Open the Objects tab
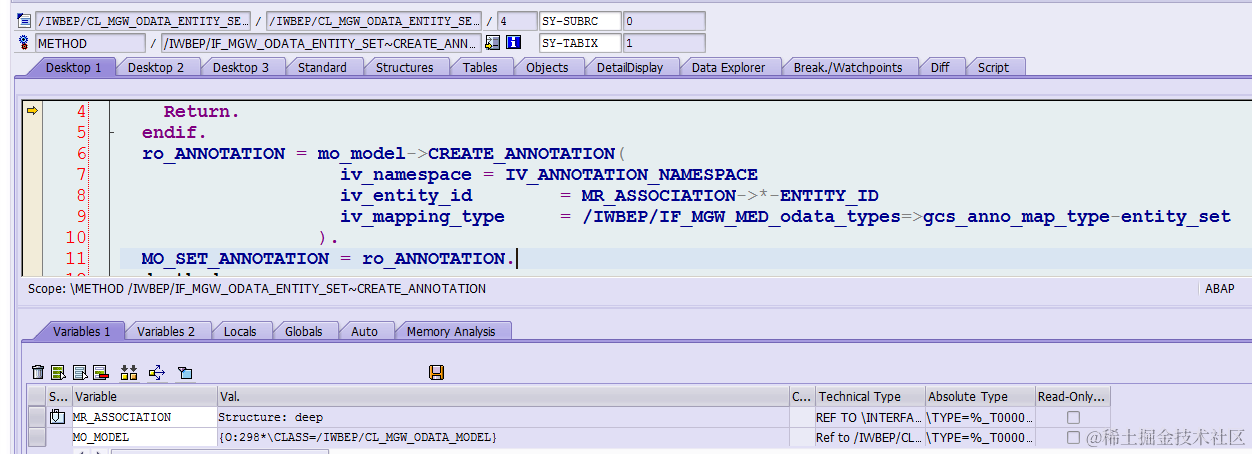Viewport: 1252px width, 454px height. (x=547, y=67)
